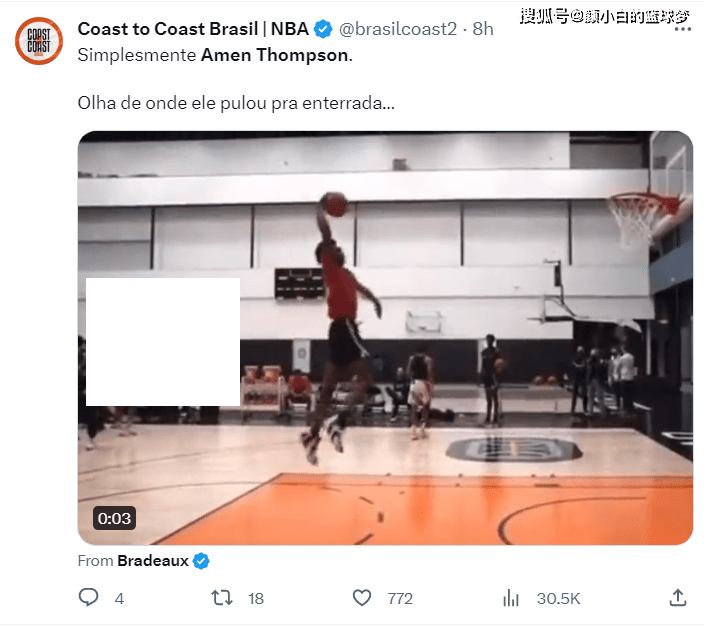This screenshot has width=704, height=627.
Task: Play the Amen Thompson dunk video
Action: tap(385, 338)
